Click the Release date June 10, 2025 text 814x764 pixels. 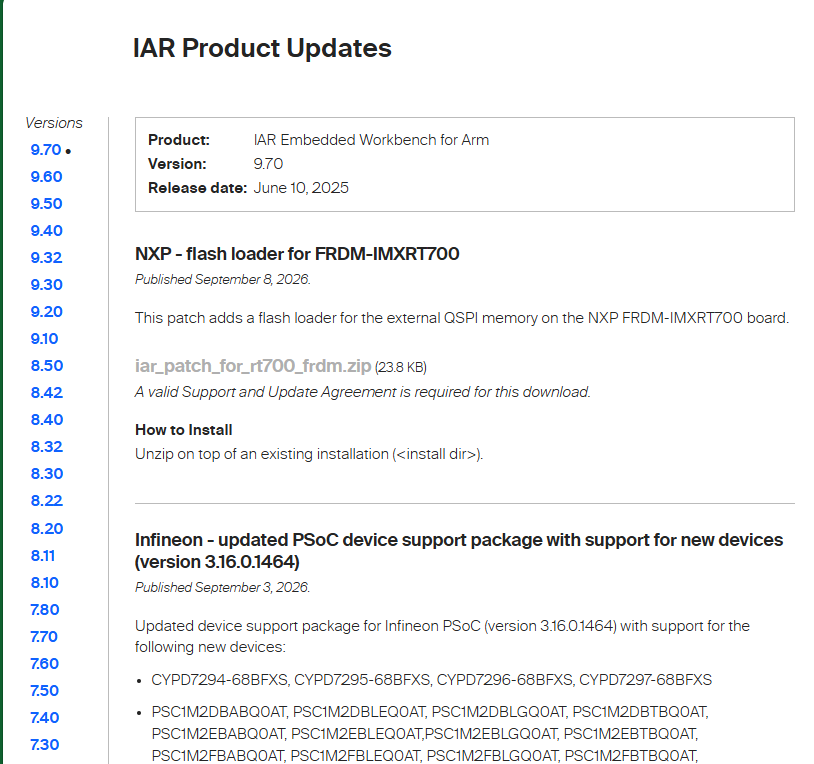tap(248, 188)
